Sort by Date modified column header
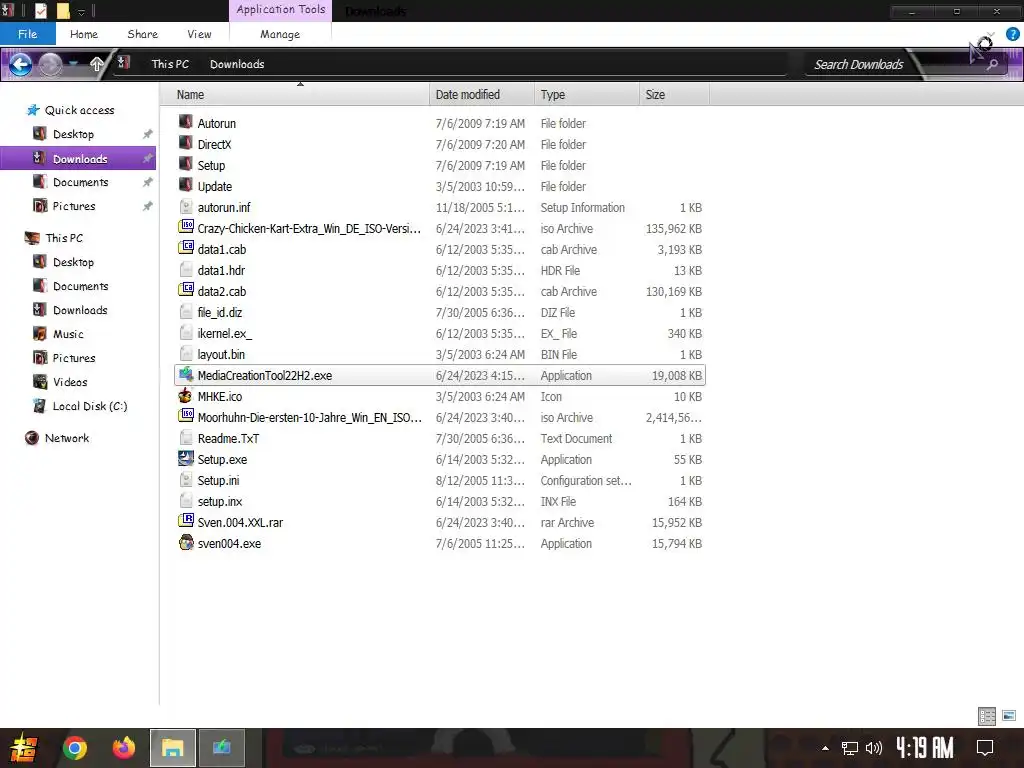 (481, 95)
